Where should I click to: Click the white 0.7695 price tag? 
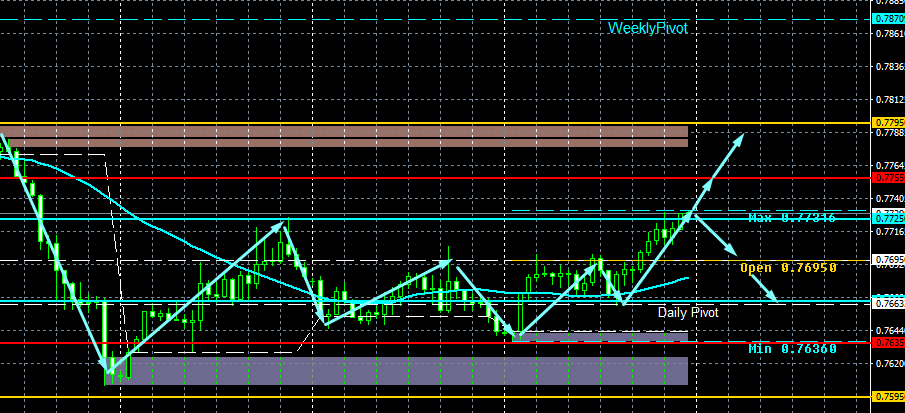point(889,260)
